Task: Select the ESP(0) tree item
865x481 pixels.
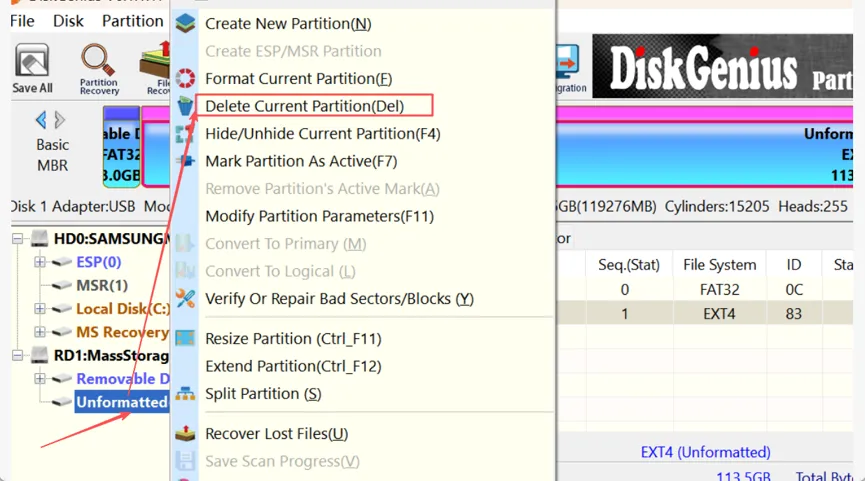Action: [99, 261]
